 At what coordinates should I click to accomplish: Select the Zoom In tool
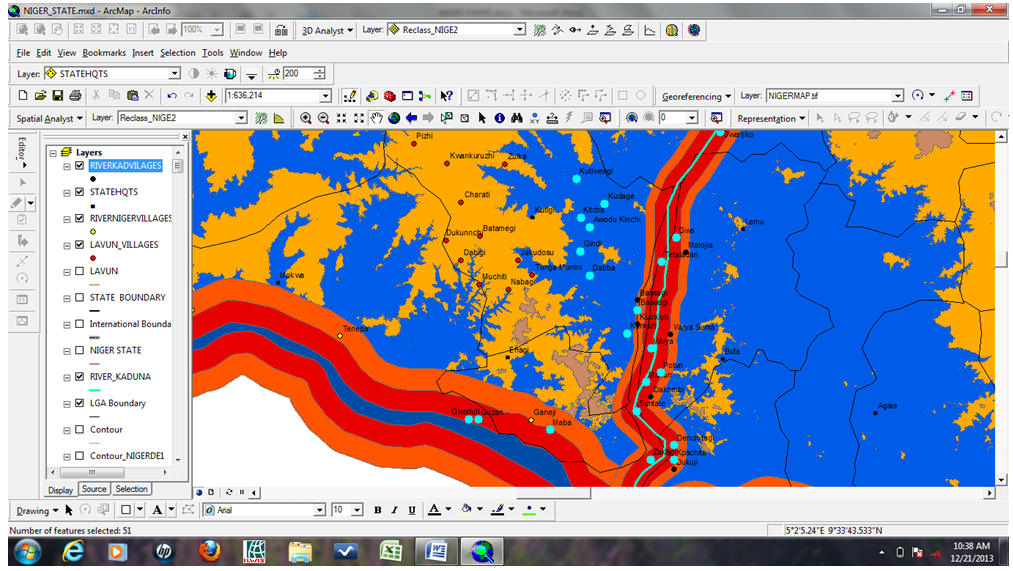tap(306, 118)
